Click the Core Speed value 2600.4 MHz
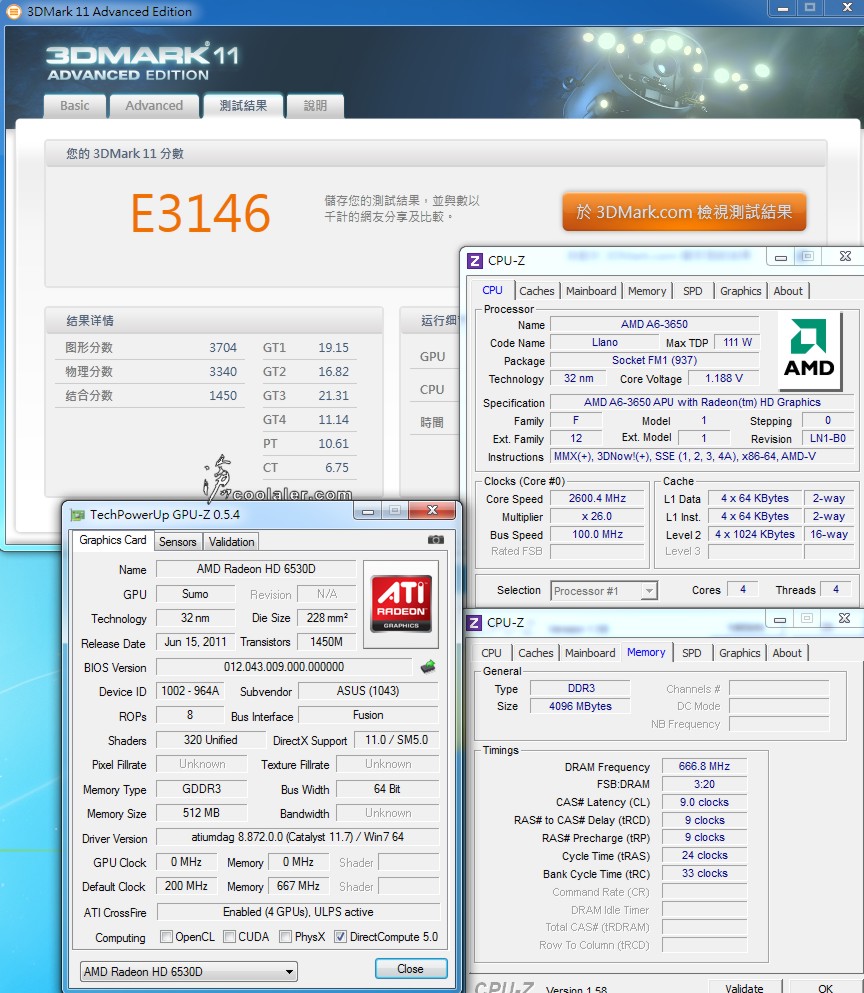864x993 pixels. pyautogui.click(x=597, y=498)
